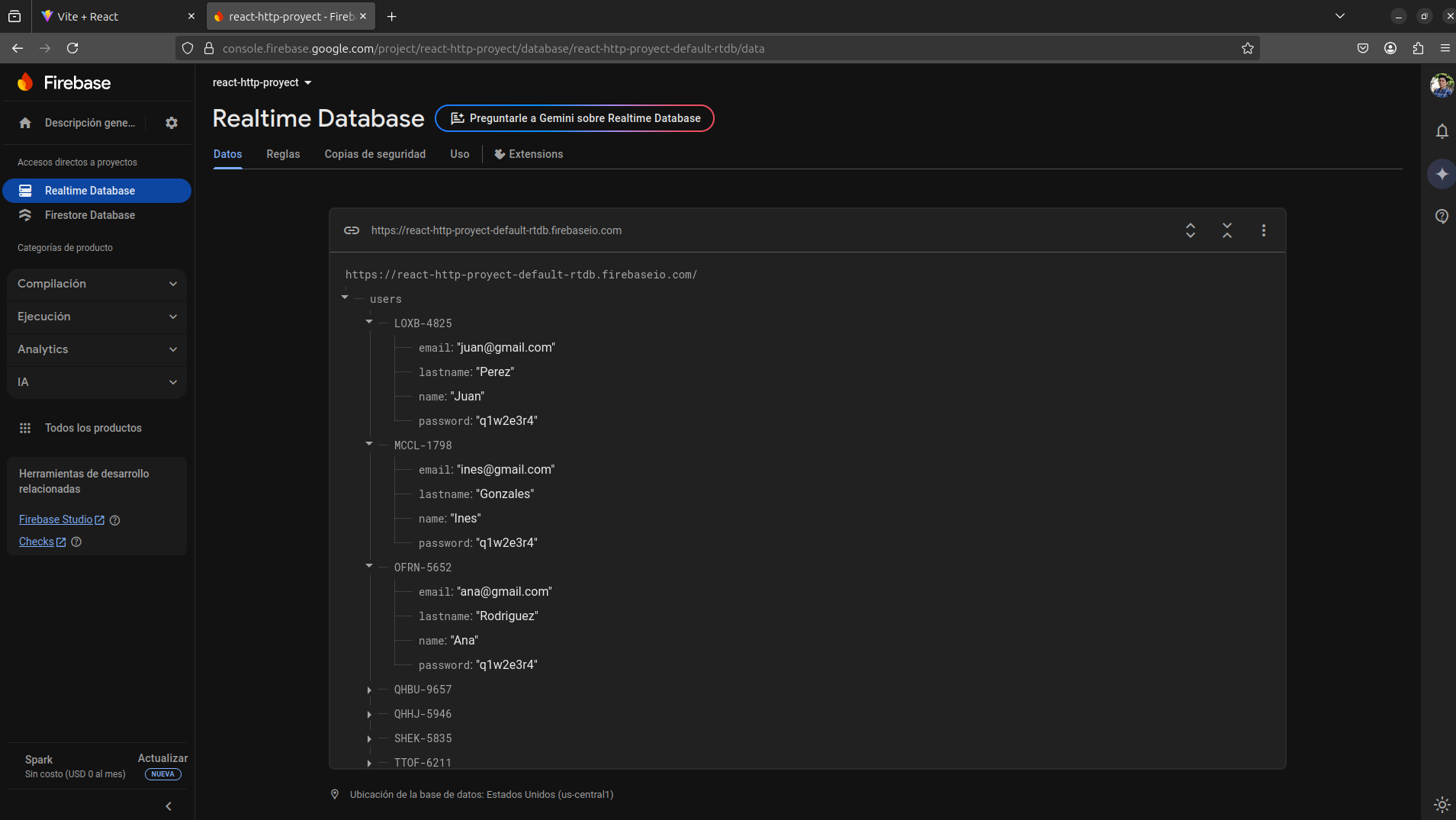1456x820 pixels.
Task: Click the browser address bar
Action: [x=717, y=48]
